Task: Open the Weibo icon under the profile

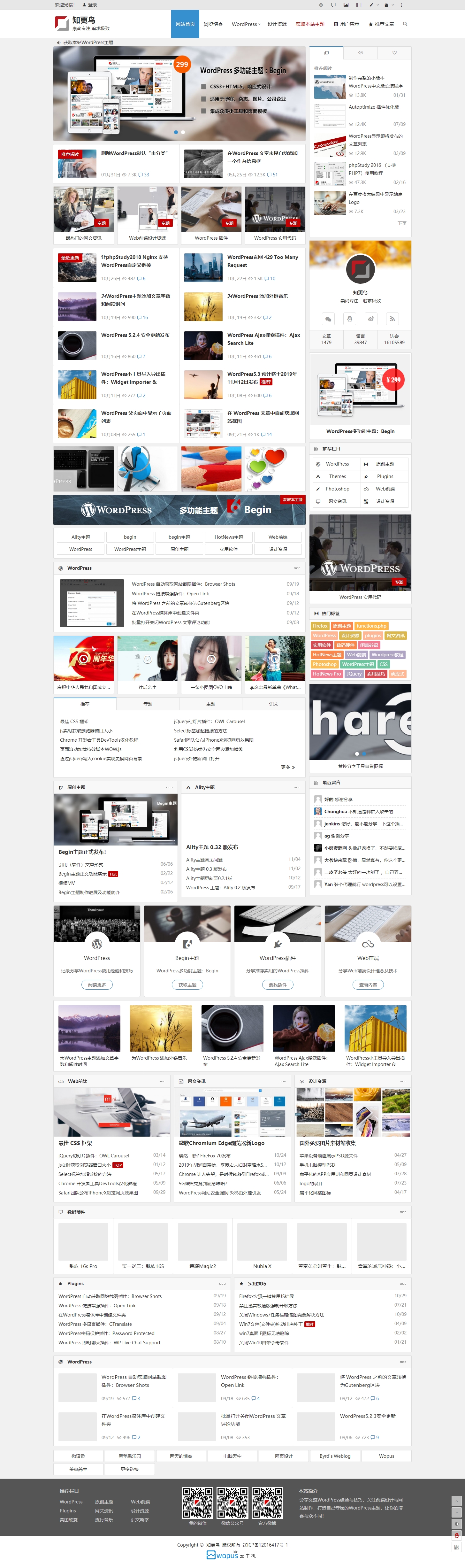Action: (371, 318)
